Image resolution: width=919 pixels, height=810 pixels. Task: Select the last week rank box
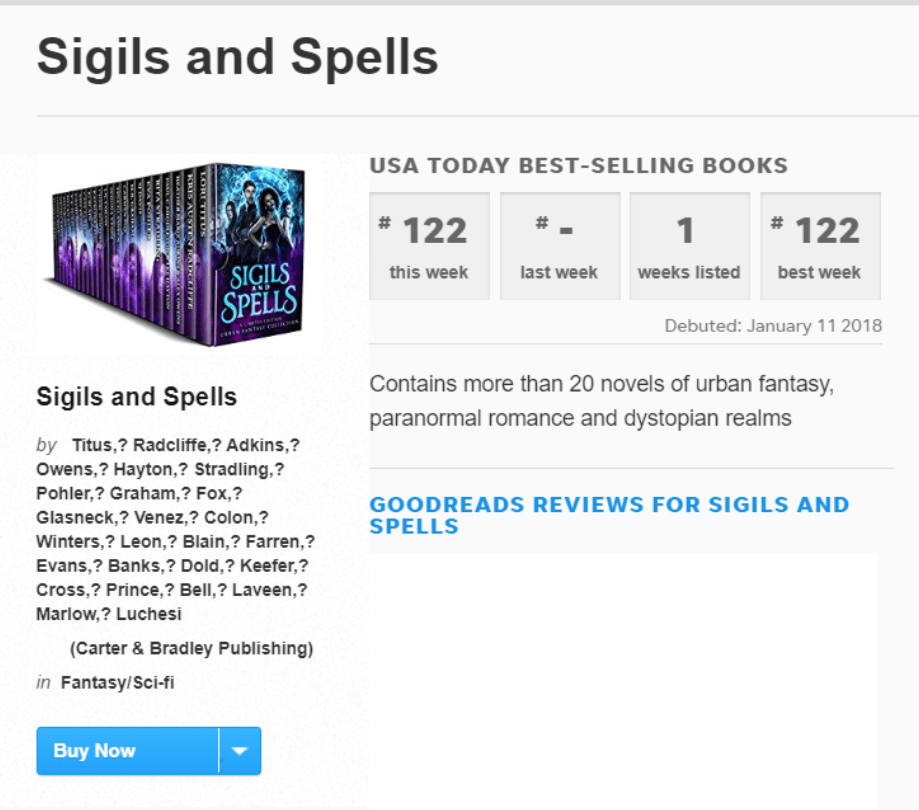[559, 246]
